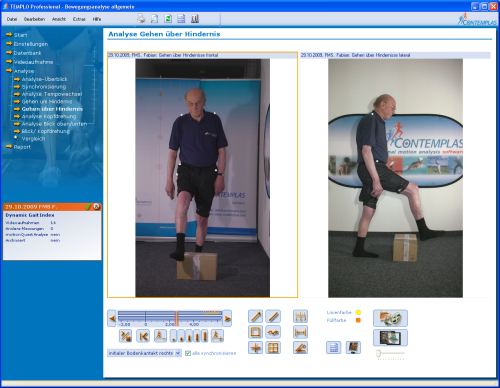Viewport: 500px width, 388px height.
Task: Open Videoaufnahme in sidebar
Action: tap(33, 62)
